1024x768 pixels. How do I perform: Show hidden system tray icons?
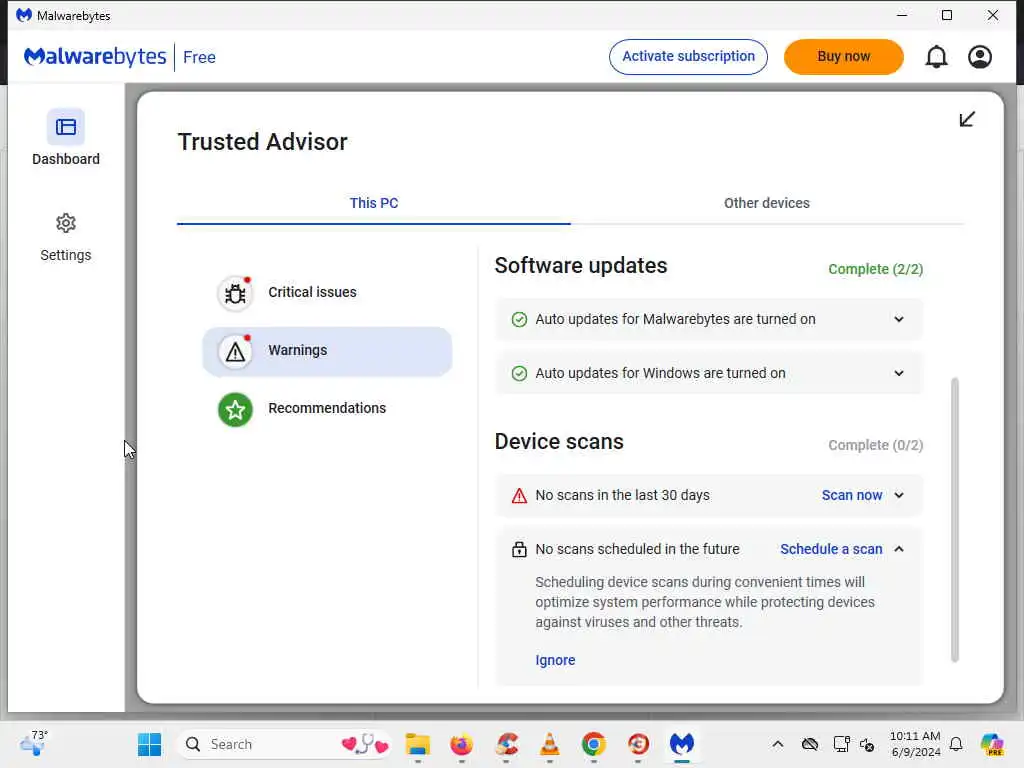coord(777,744)
